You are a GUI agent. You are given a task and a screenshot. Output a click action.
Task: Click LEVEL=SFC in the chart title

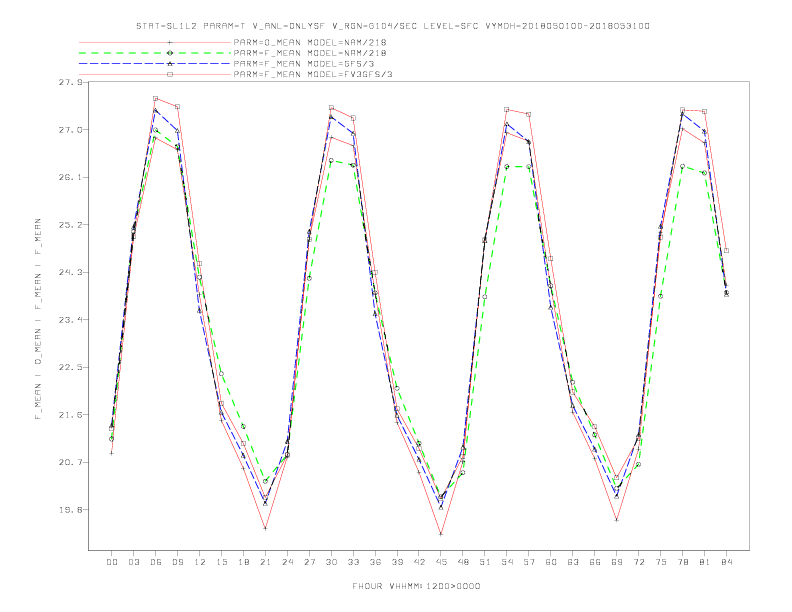(x=451, y=26)
